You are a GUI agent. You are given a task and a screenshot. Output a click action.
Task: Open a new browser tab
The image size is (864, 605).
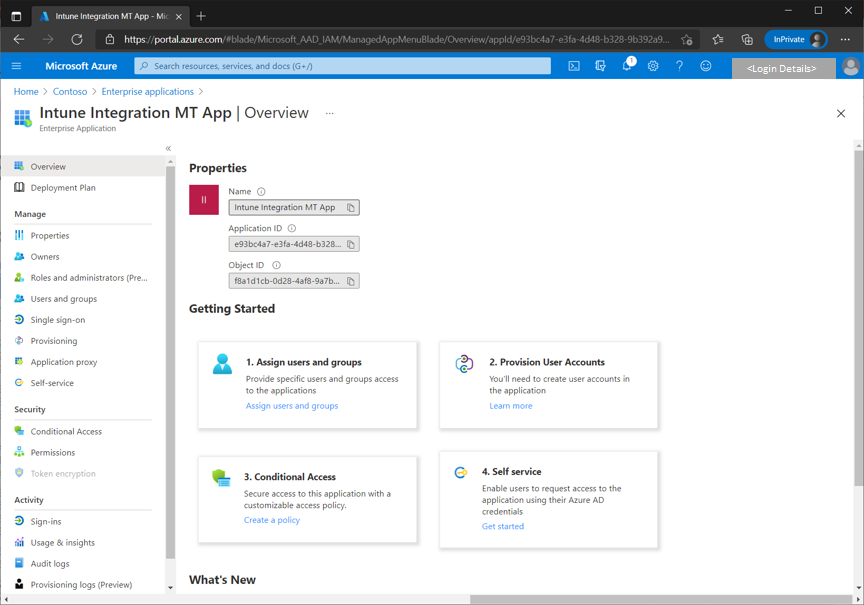(x=201, y=16)
